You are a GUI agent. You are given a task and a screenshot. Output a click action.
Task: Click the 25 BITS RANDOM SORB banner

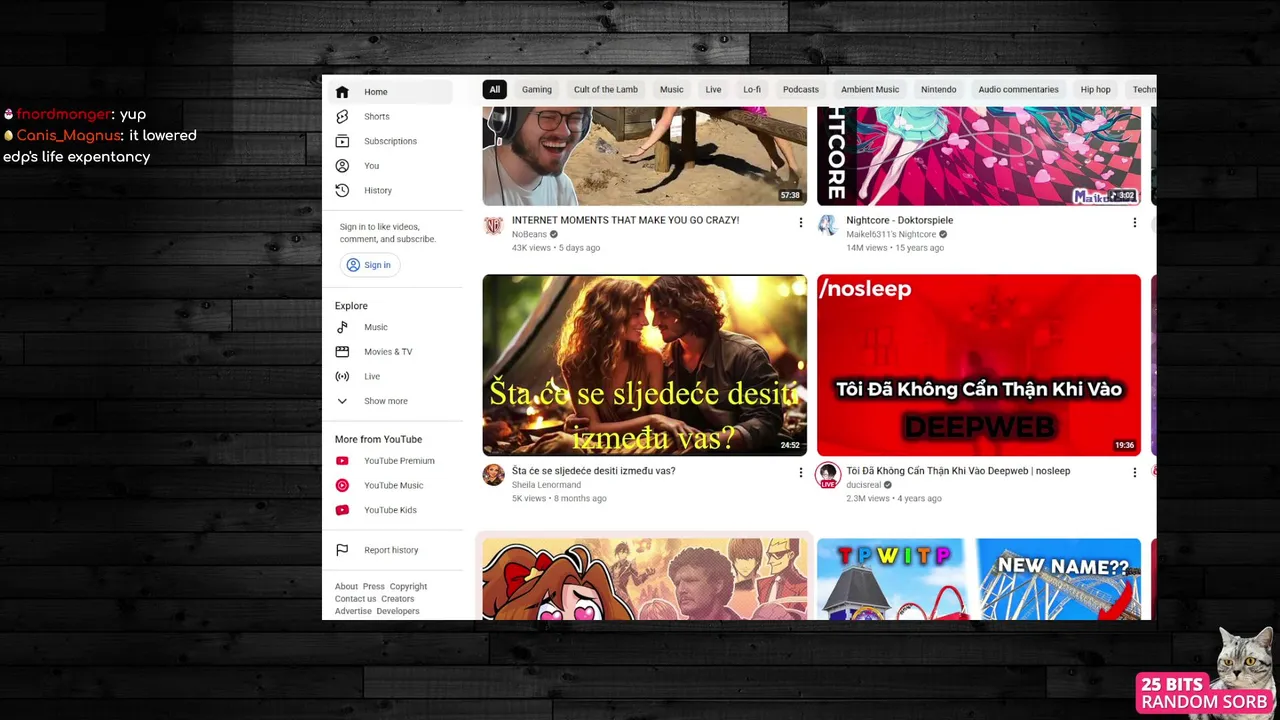1204,693
